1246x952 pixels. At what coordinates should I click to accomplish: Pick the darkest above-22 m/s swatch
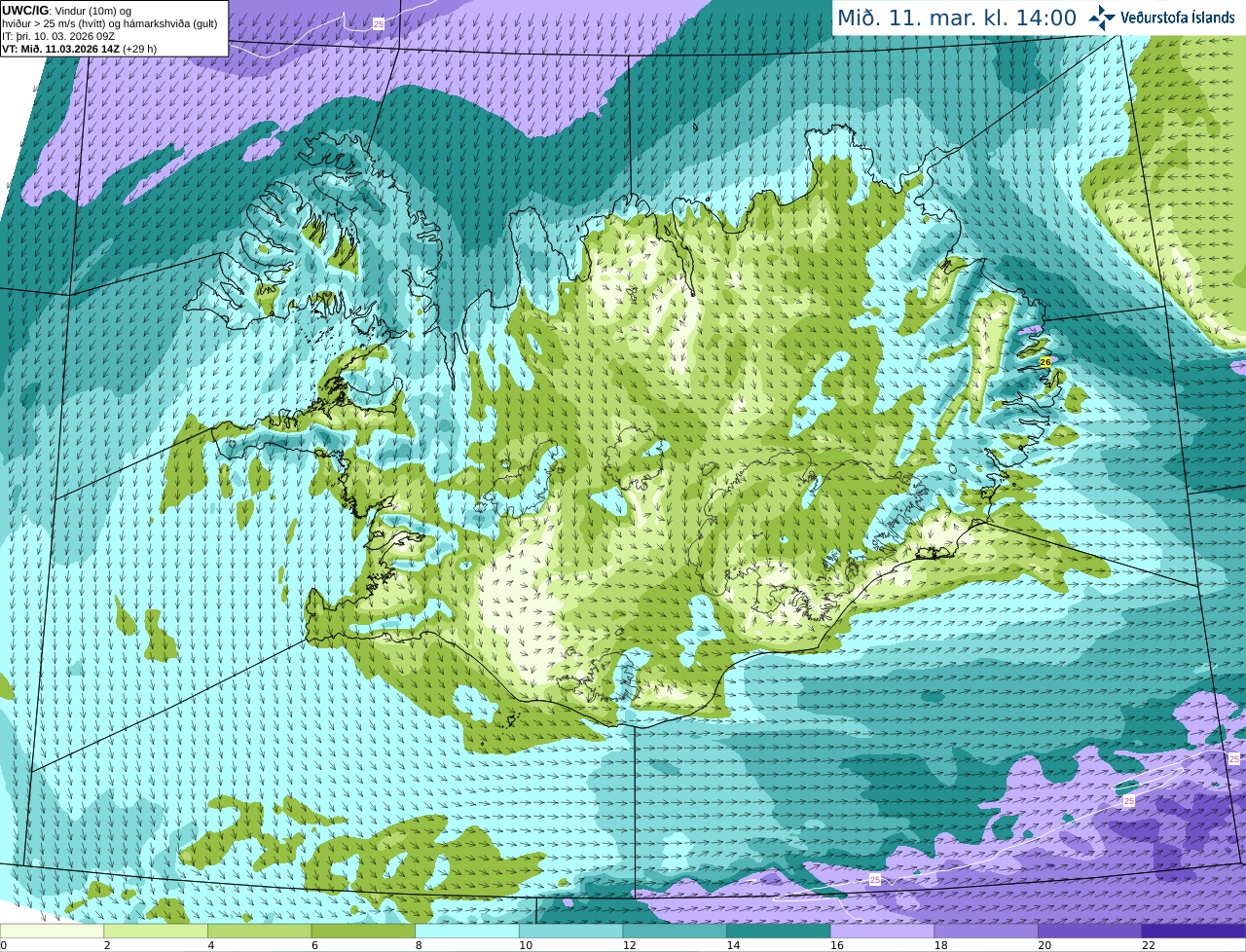click(1193, 931)
